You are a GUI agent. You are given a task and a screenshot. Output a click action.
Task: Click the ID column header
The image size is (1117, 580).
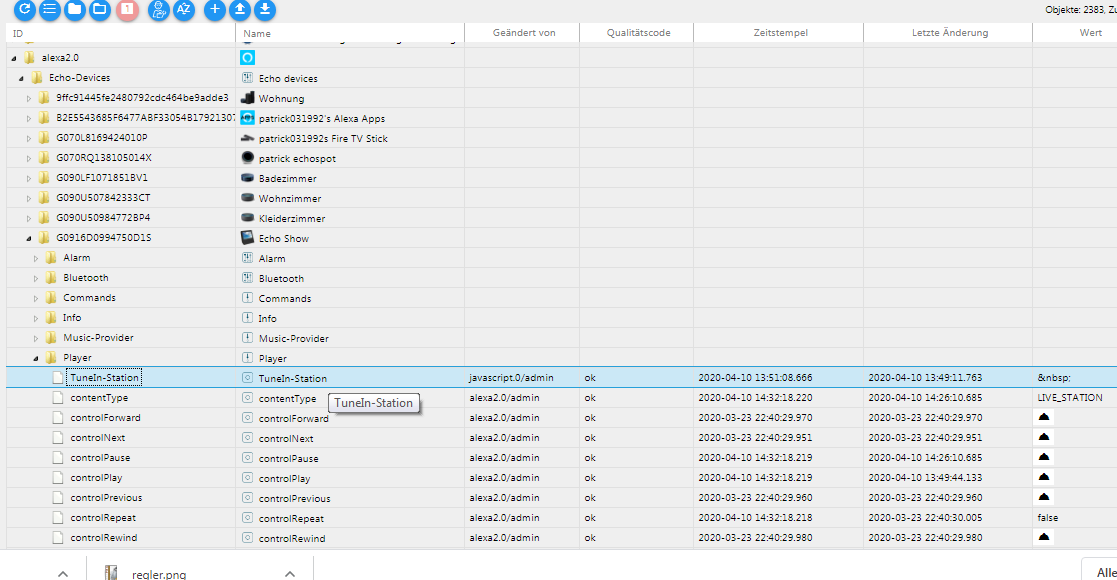(121, 33)
